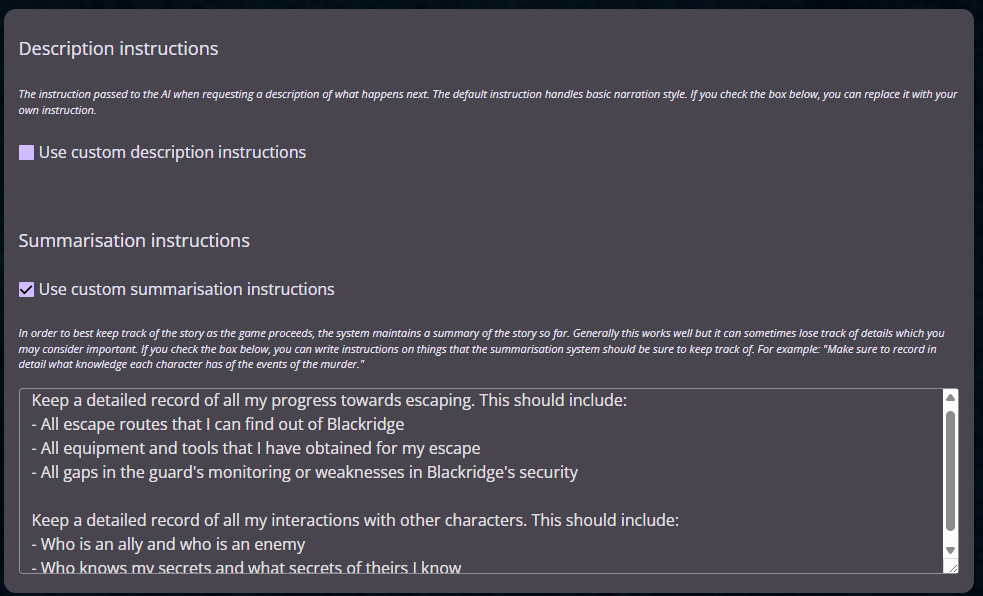Viewport: 983px width, 596px height.
Task: Click the textarea scroll down arrow
Action: click(950, 550)
